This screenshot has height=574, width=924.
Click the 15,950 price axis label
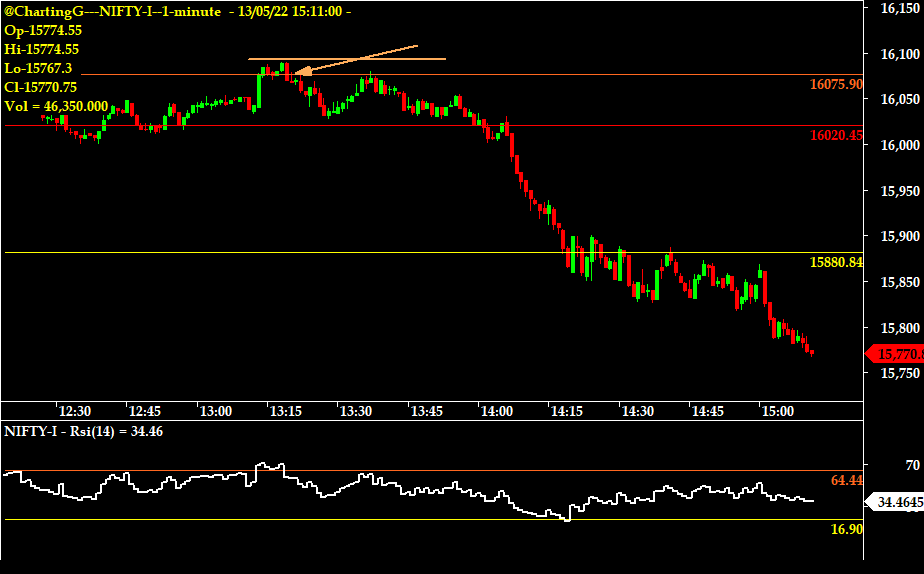[900, 191]
